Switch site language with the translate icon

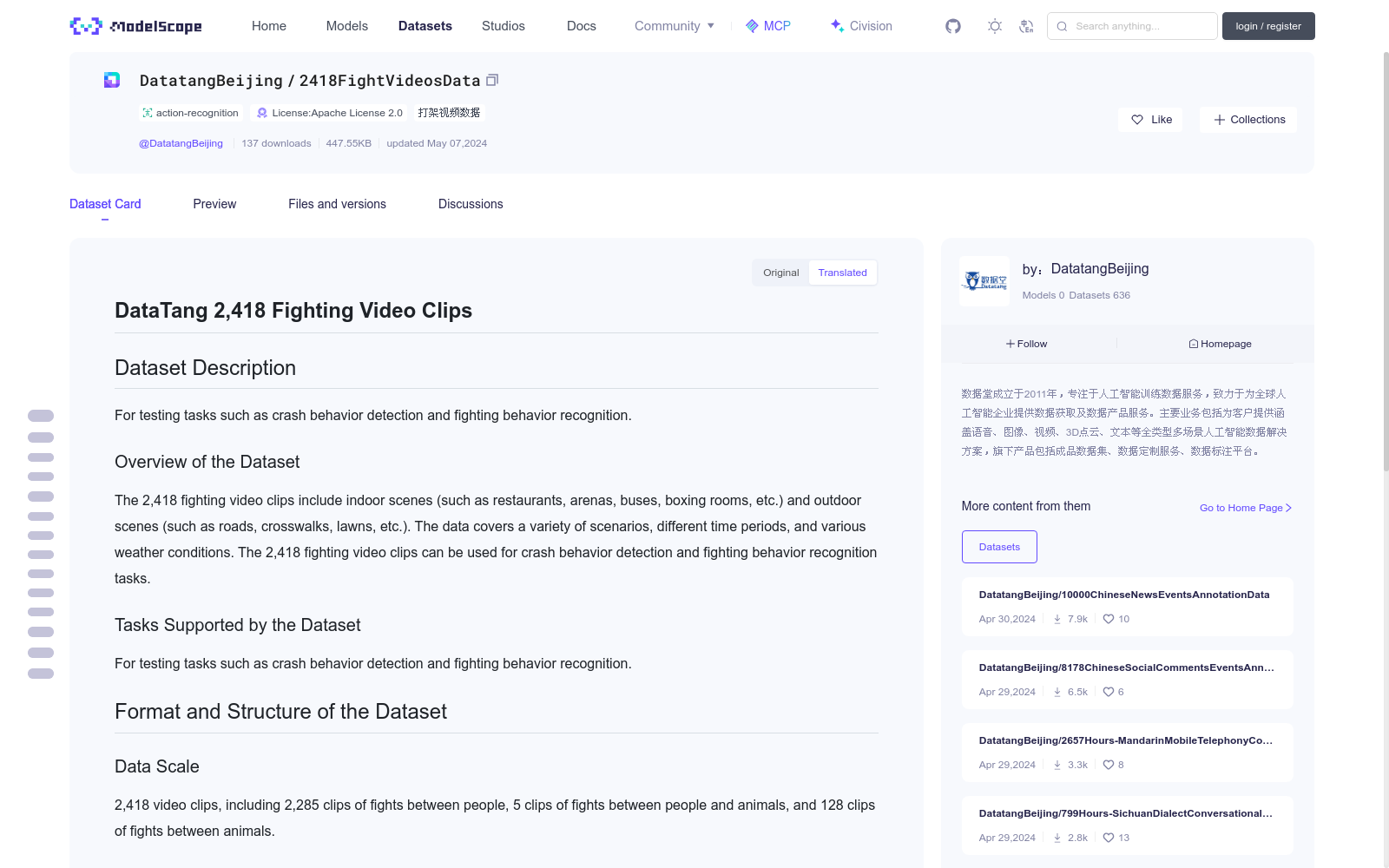pos(1026,26)
